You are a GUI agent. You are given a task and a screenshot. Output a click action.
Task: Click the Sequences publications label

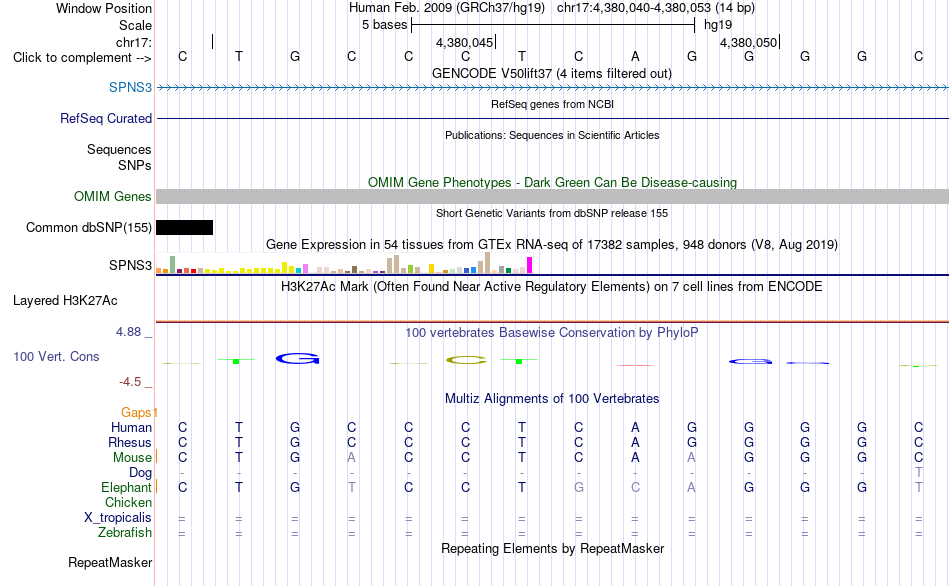(119, 150)
